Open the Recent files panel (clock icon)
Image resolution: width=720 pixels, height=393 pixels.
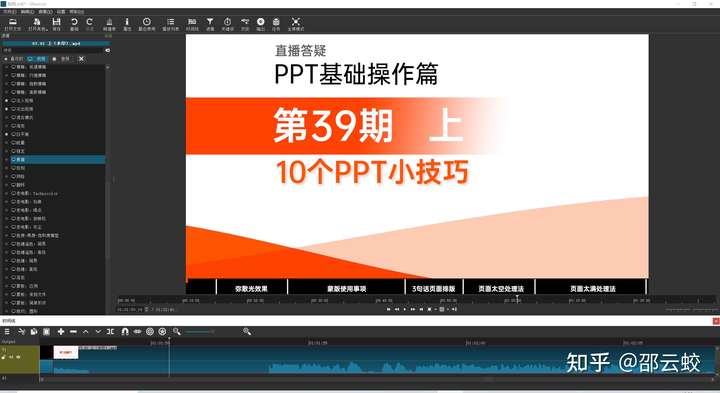click(x=146, y=24)
